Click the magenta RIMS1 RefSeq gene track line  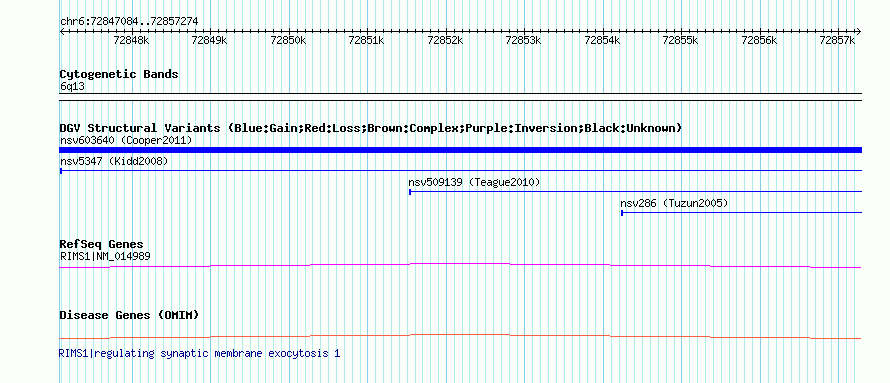pyautogui.click(x=460, y=265)
